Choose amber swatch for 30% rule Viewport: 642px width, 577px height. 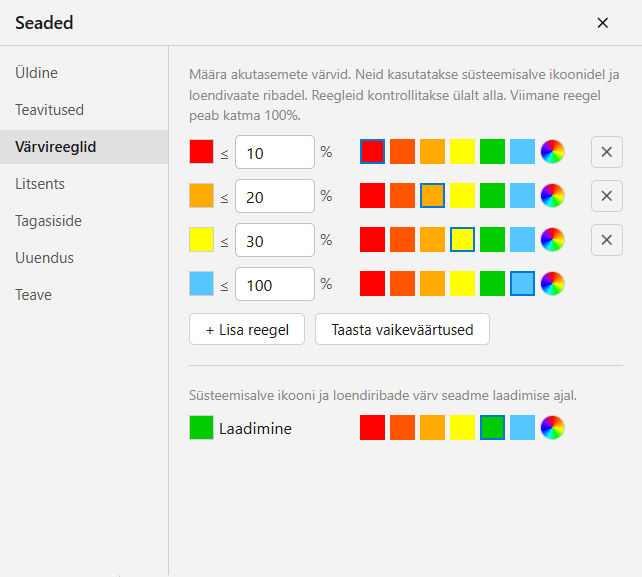click(432, 240)
